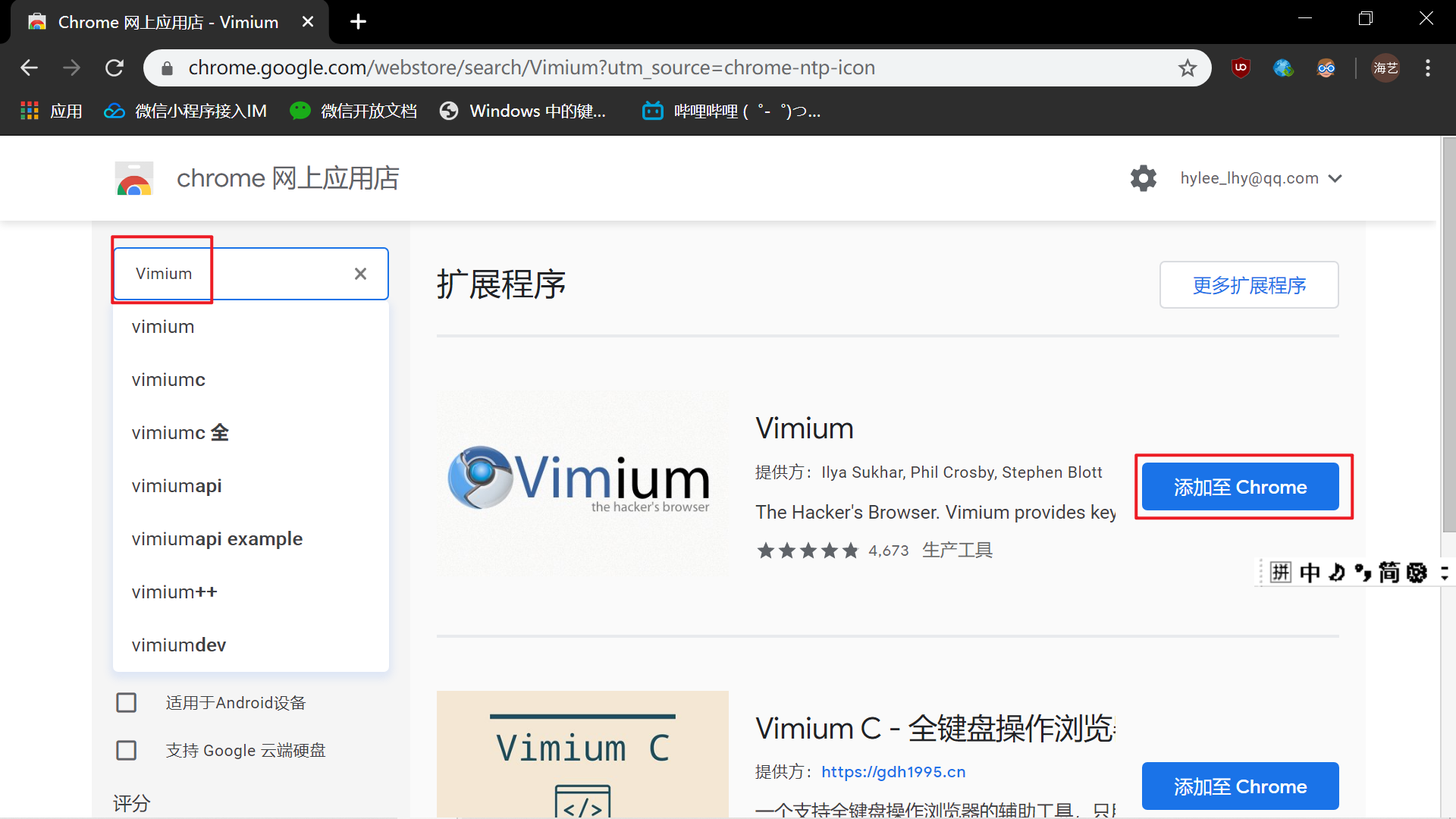The height and width of the screenshot is (819, 1456).
Task: Open the Windows 中的键... bookmark
Action: point(523,111)
